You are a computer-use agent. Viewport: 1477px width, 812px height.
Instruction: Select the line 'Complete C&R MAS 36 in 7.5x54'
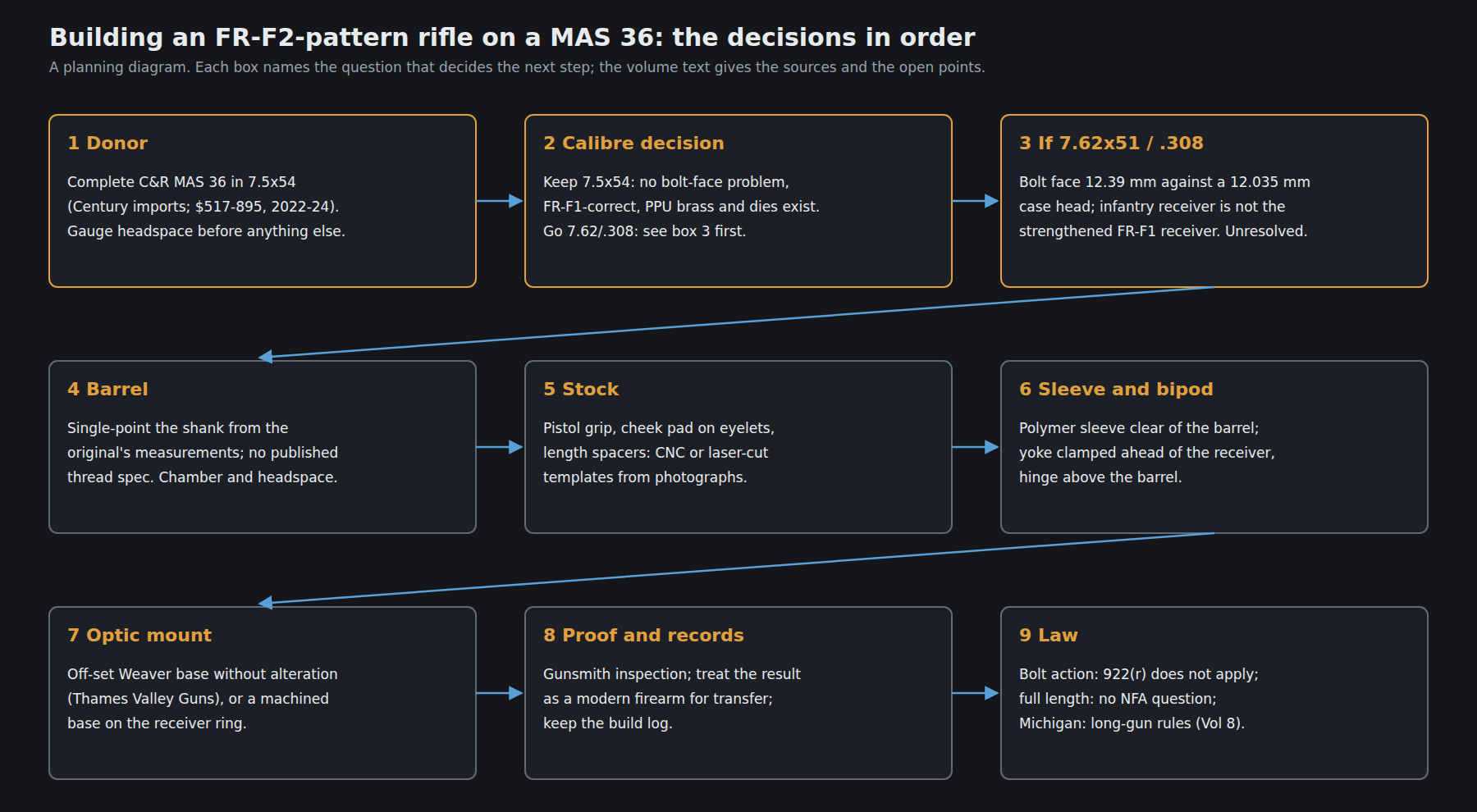tap(181, 182)
